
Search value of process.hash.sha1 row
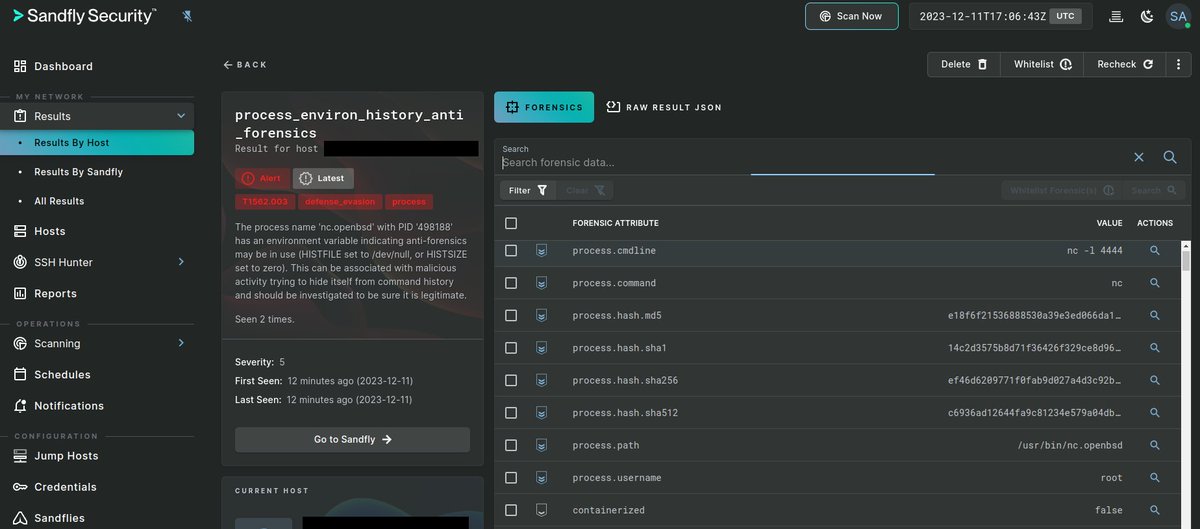[1154, 348]
